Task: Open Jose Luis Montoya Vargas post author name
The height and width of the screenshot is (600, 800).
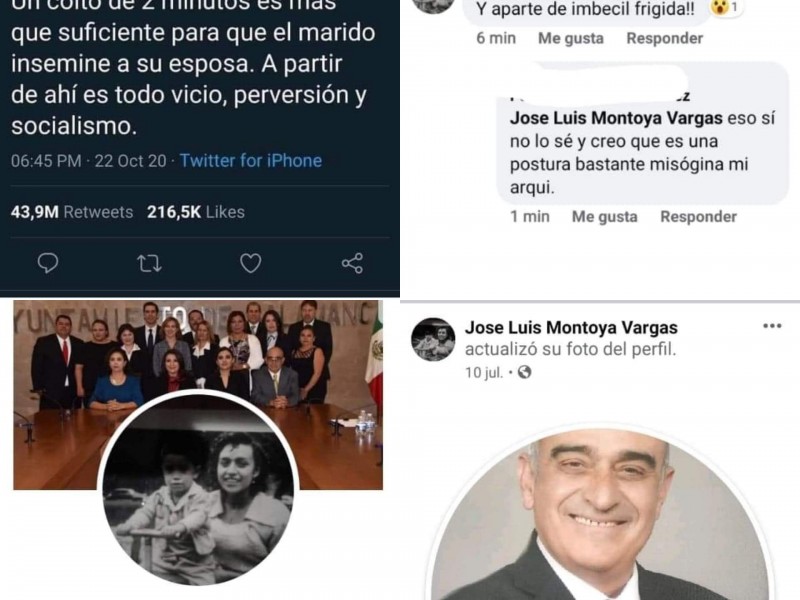Action: (x=571, y=328)
